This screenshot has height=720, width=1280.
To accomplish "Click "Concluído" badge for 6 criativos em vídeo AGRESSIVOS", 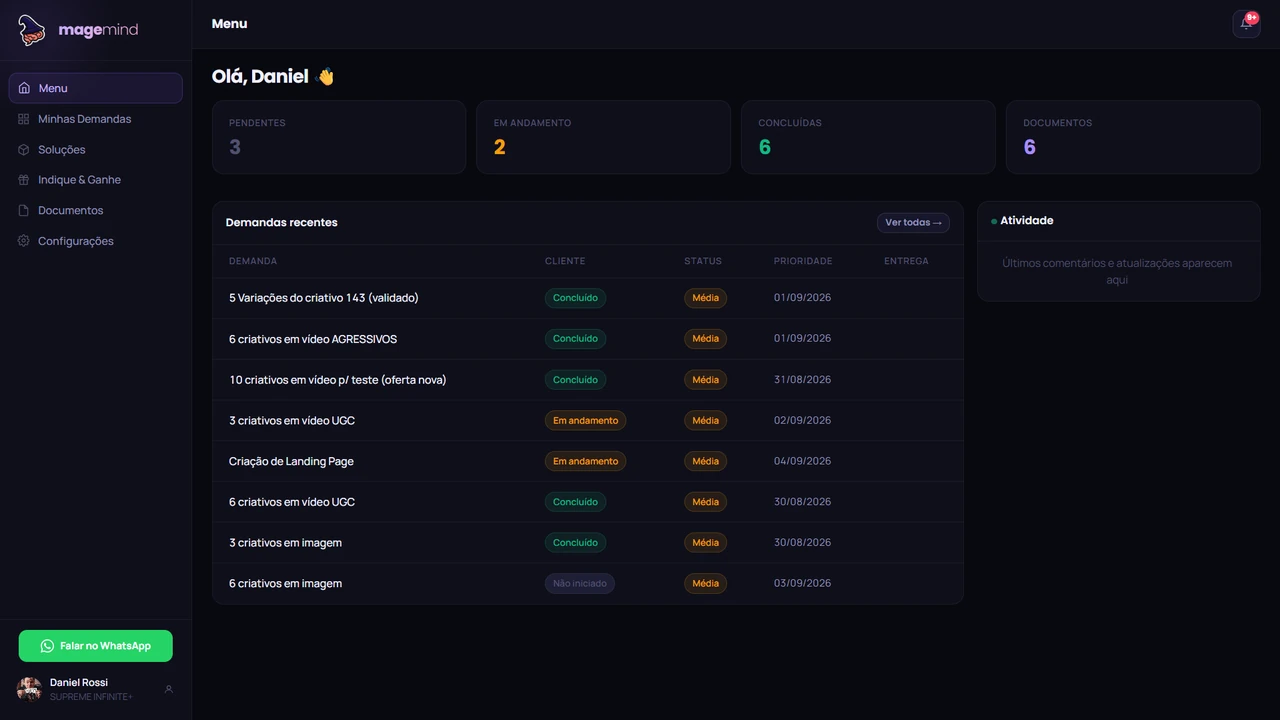I will 575,339.
